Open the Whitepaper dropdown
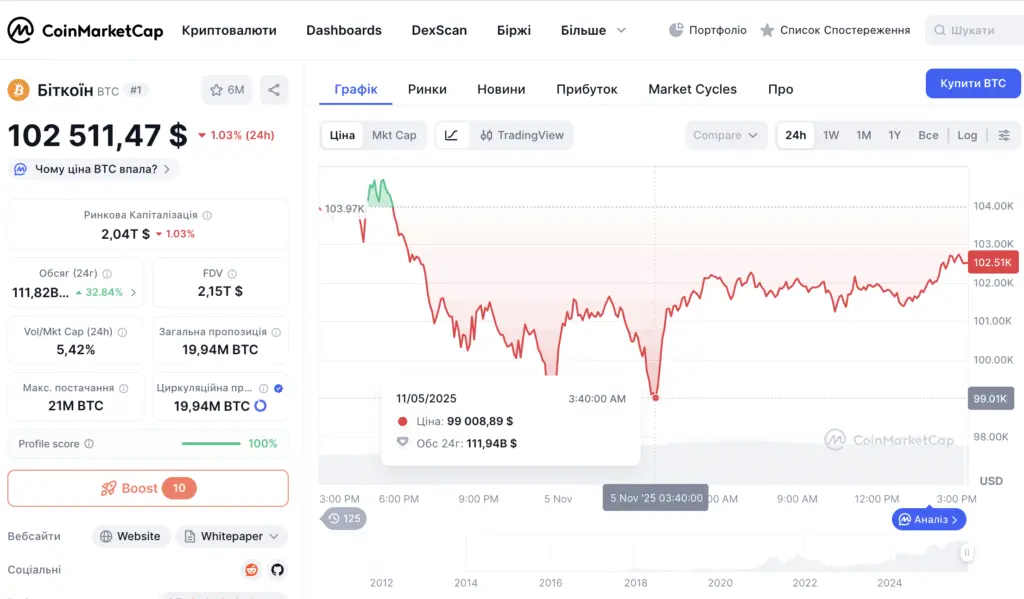This screenshot has height=599, width=1024. [231, 536]
